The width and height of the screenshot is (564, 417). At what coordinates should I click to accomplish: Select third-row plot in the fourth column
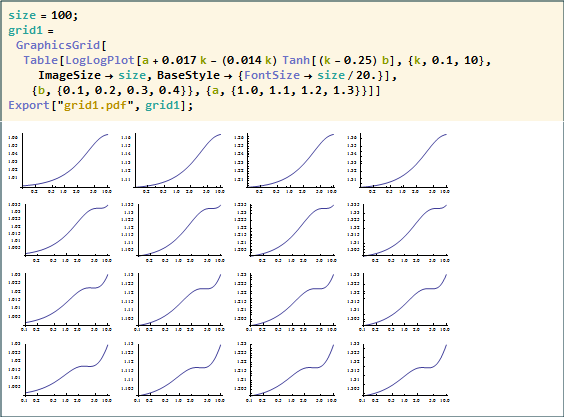pyautogui.click(x=399, y=302)
